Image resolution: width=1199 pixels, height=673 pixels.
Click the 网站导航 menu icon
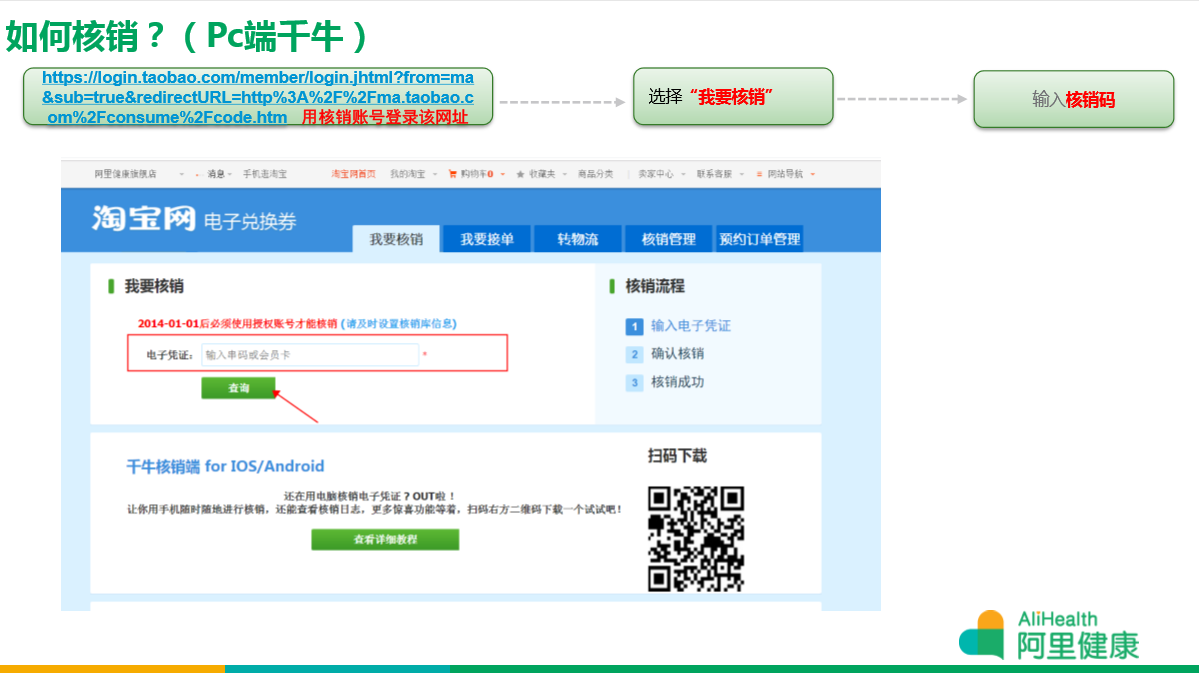pos(759,174)
